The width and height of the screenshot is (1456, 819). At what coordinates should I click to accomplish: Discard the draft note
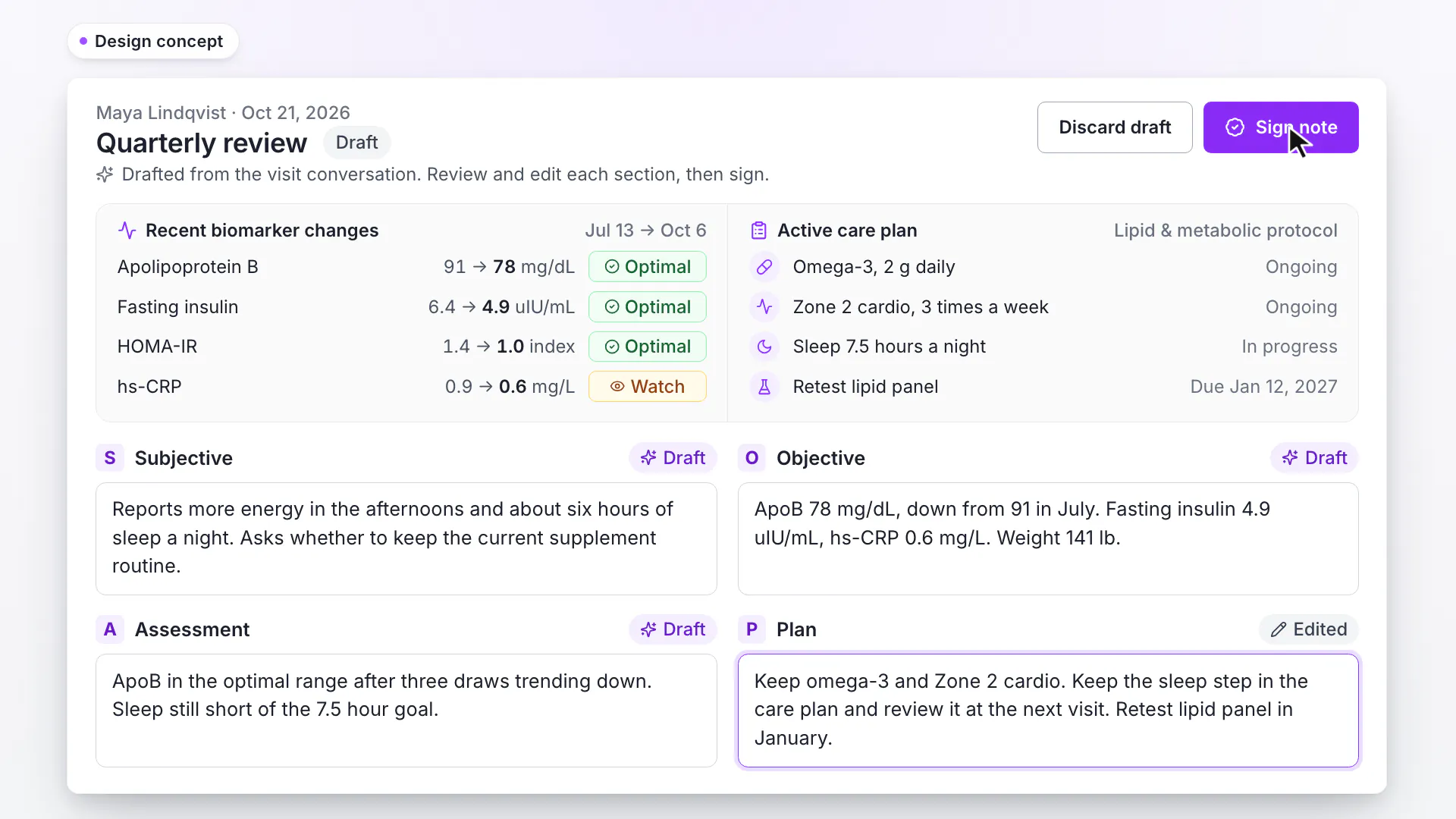pyautogui.click(x=1115, y=127)
